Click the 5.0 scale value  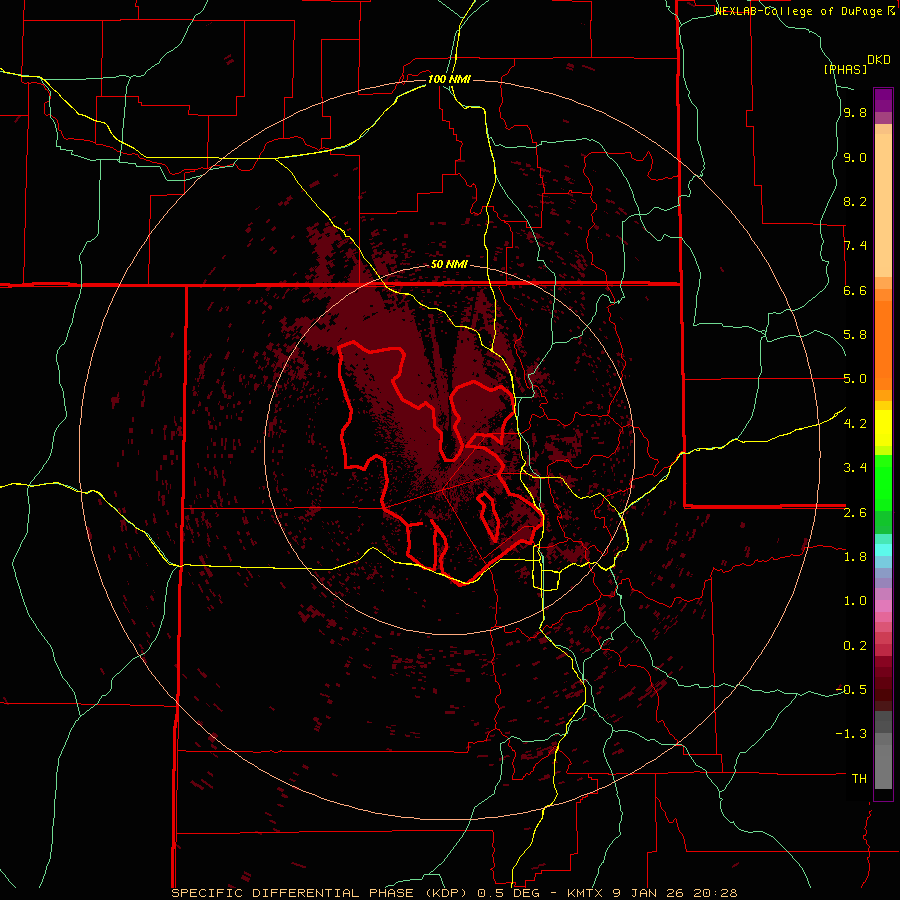click(855, 379)
